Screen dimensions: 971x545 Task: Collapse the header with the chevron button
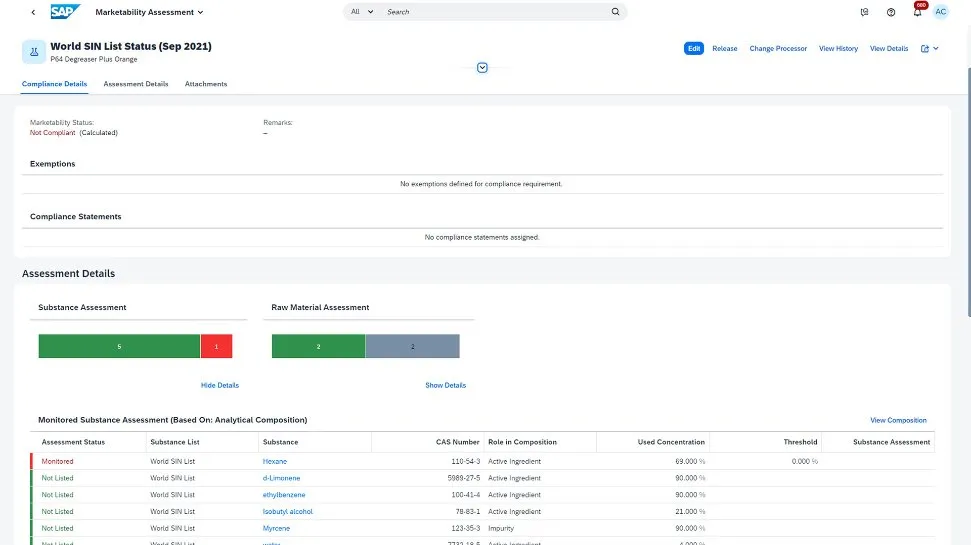(x=482, y=68)
